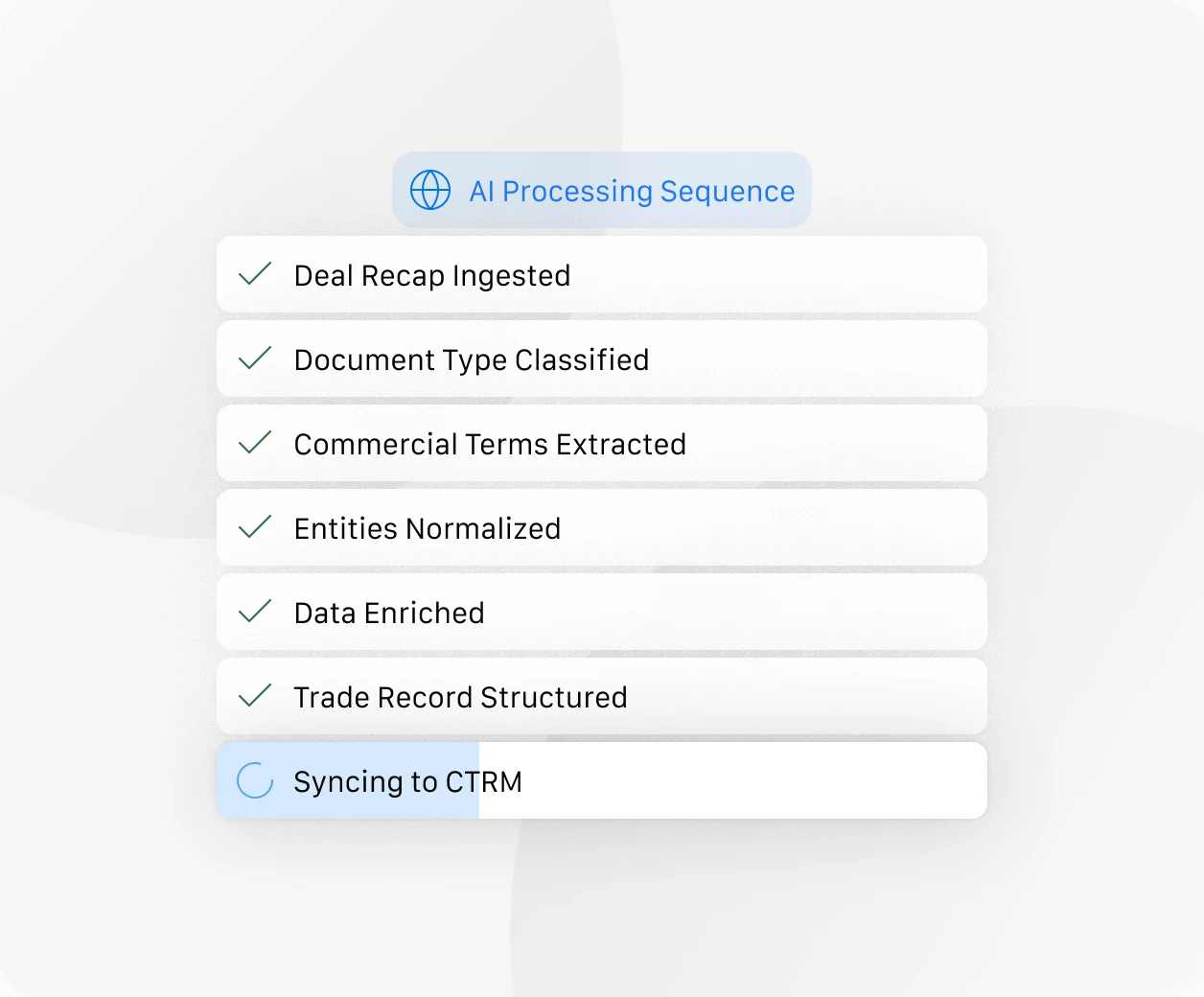The height and width of the screenshot is (997, 1204).
Task: Select the Trade Record Structured text
Action: point(460,697)
